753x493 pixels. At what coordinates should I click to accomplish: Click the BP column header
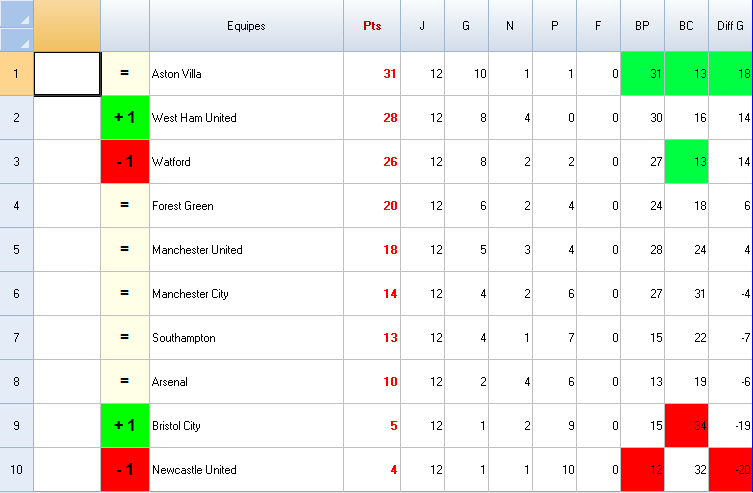pos(642,26)
